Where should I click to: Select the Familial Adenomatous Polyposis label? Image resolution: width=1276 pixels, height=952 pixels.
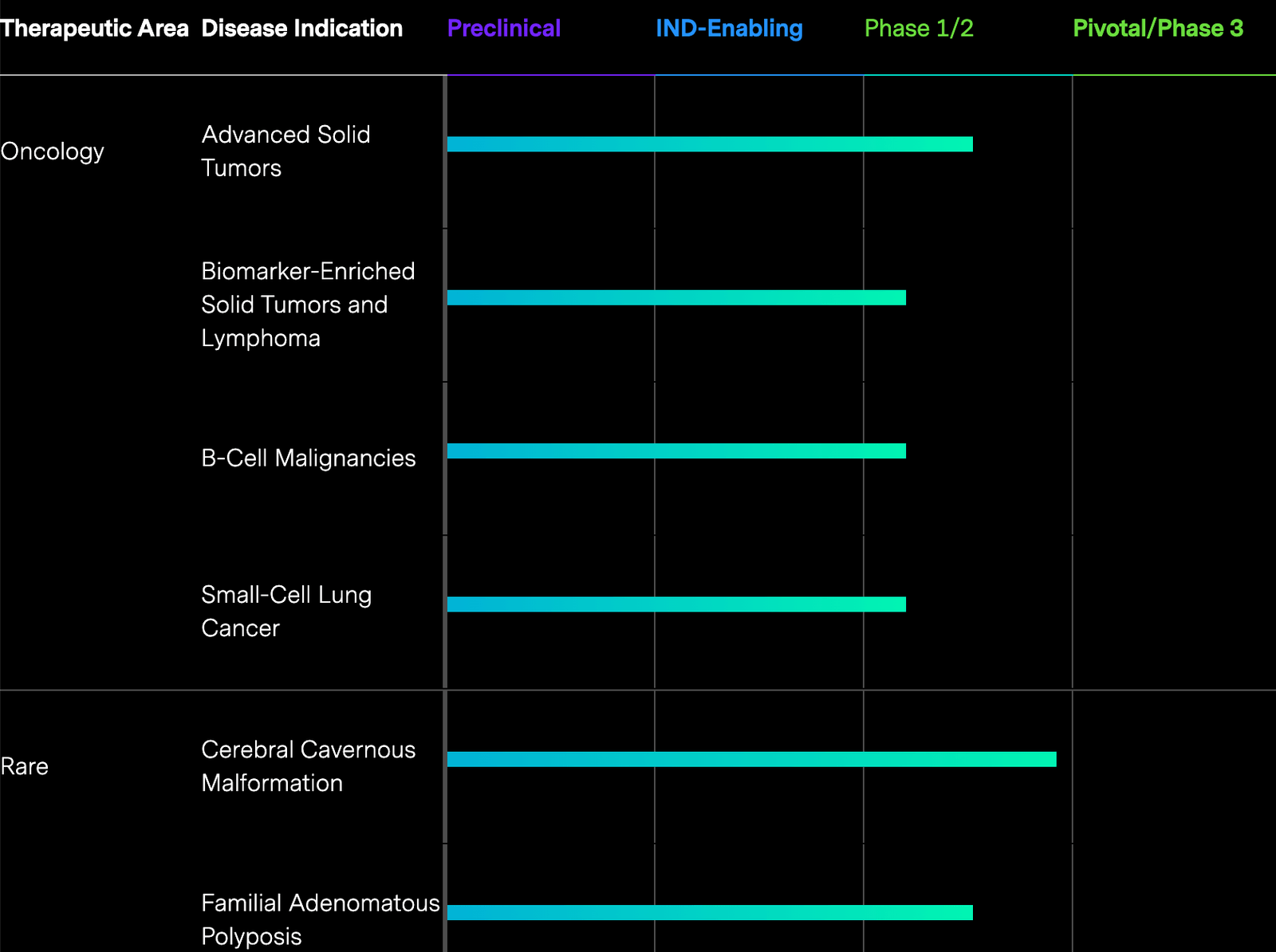pyautogui.click(x=321, y=920)
